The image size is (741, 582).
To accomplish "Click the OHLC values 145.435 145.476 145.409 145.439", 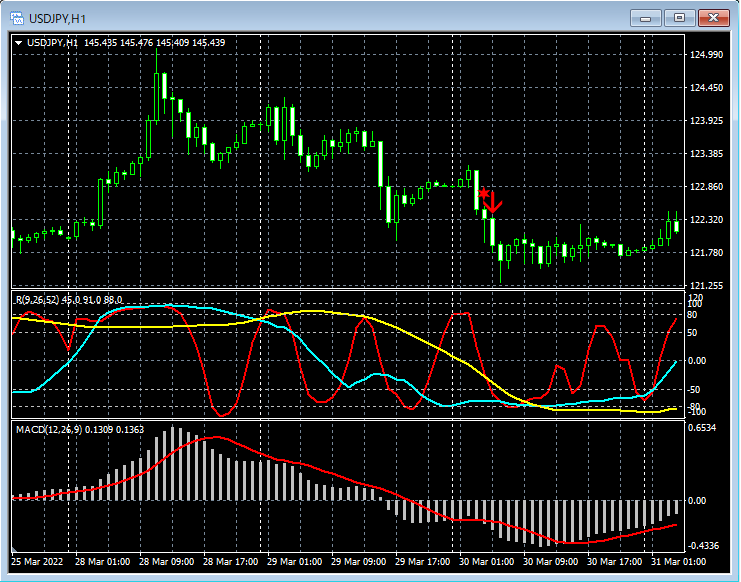I will tap(155, 43).
